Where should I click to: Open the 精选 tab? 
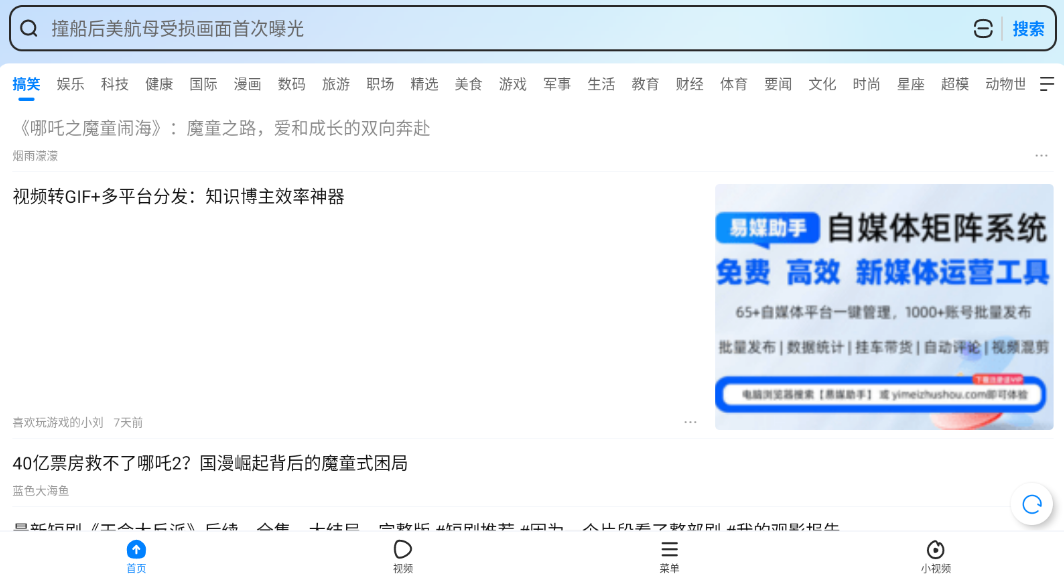(424, 84)
